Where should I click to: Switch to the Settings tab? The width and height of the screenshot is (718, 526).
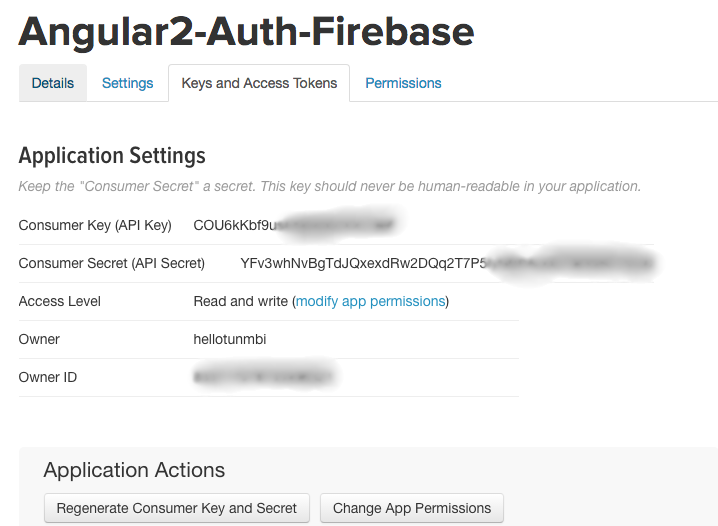pos(128,83)
